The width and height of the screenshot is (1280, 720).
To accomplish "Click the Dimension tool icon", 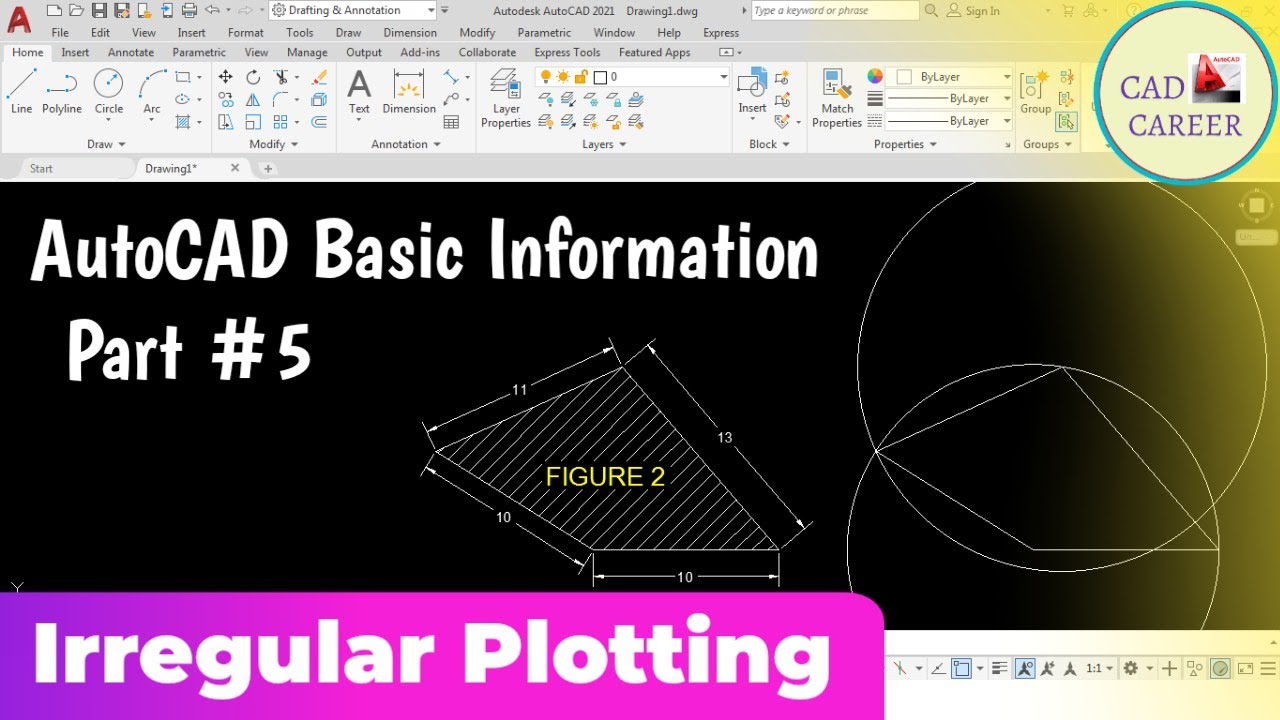I will [409, 92].
